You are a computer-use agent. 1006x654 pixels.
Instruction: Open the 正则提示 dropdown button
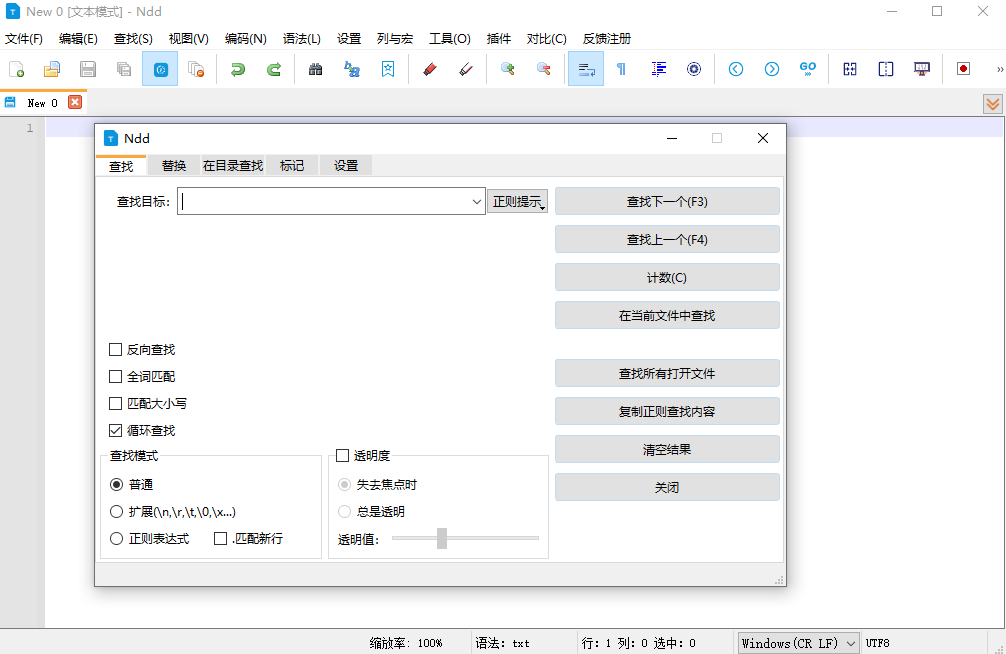pyautogui.click(x=517, y=201)
